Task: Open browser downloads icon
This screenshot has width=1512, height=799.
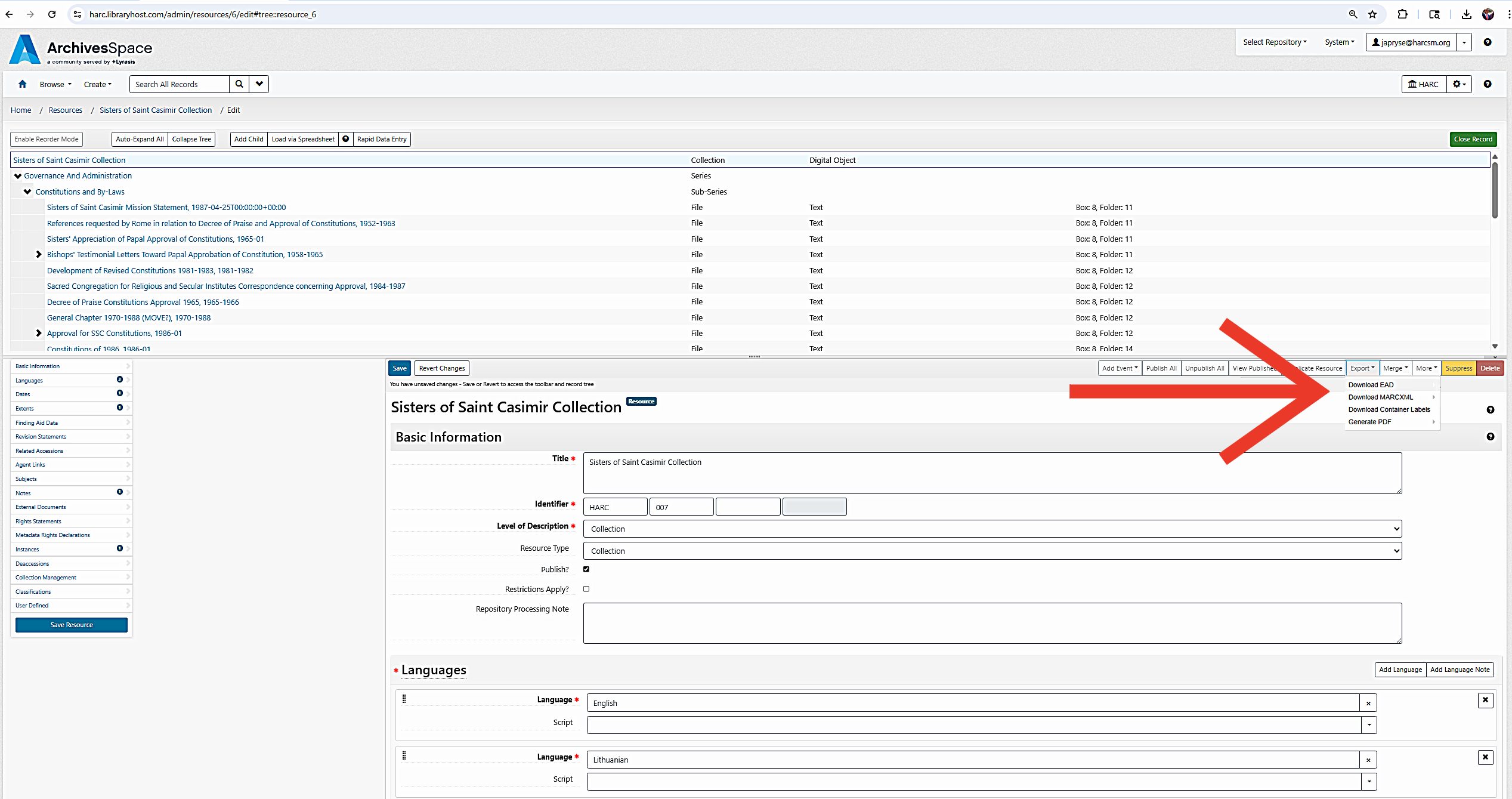Action: pyautogui.click(x=1466, y=14)
